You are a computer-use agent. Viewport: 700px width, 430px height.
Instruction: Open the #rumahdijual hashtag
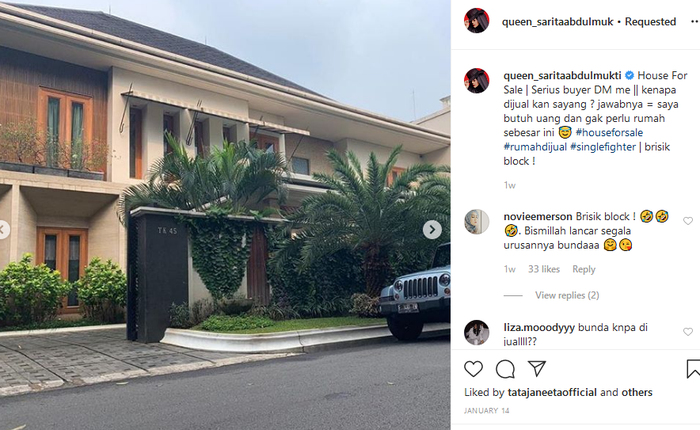pos(535,147)
